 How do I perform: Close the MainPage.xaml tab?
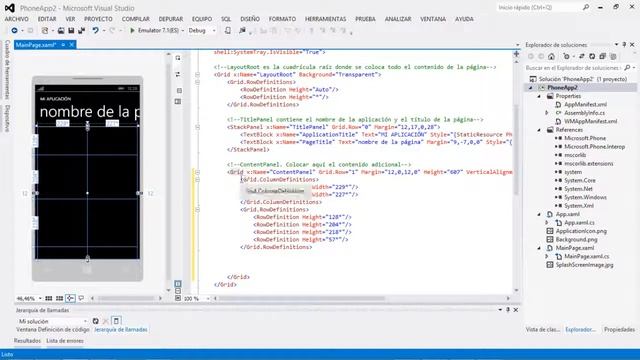pos(72,44)
